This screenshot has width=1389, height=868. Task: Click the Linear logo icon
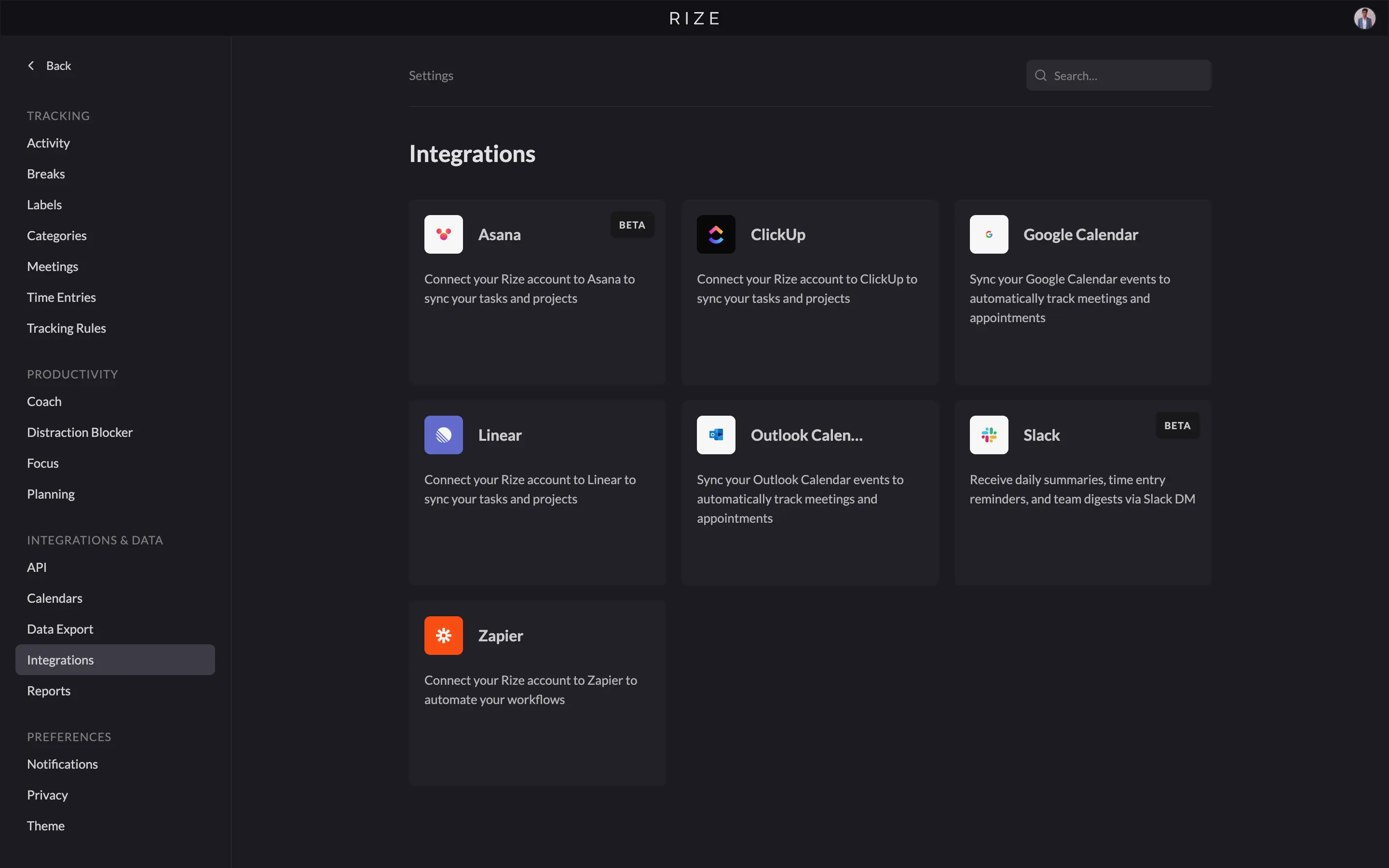[443, 435]
